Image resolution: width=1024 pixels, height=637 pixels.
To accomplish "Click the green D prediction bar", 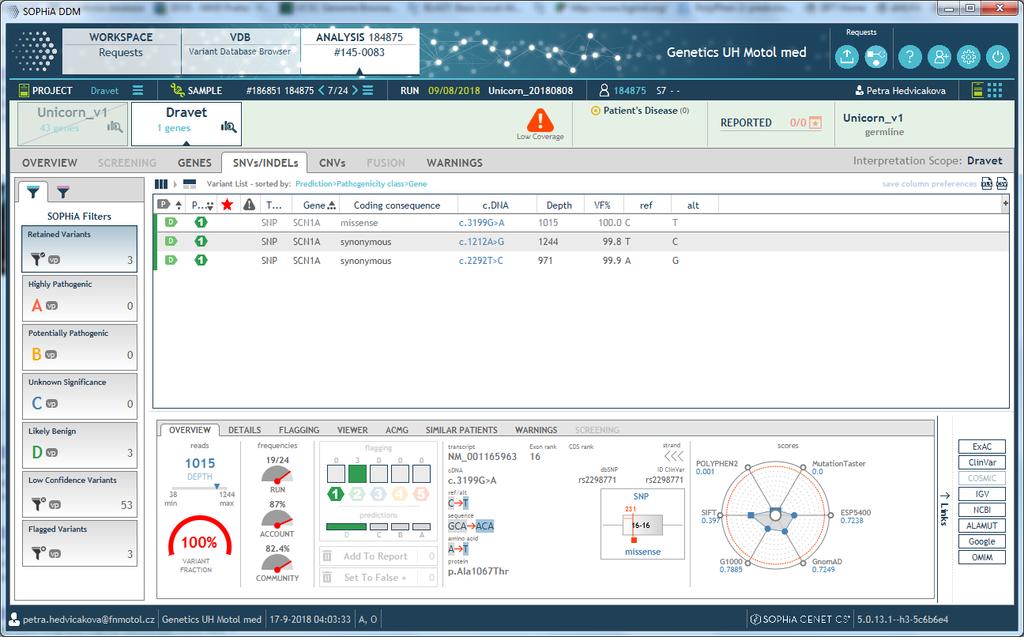I will tap(346, 527).
